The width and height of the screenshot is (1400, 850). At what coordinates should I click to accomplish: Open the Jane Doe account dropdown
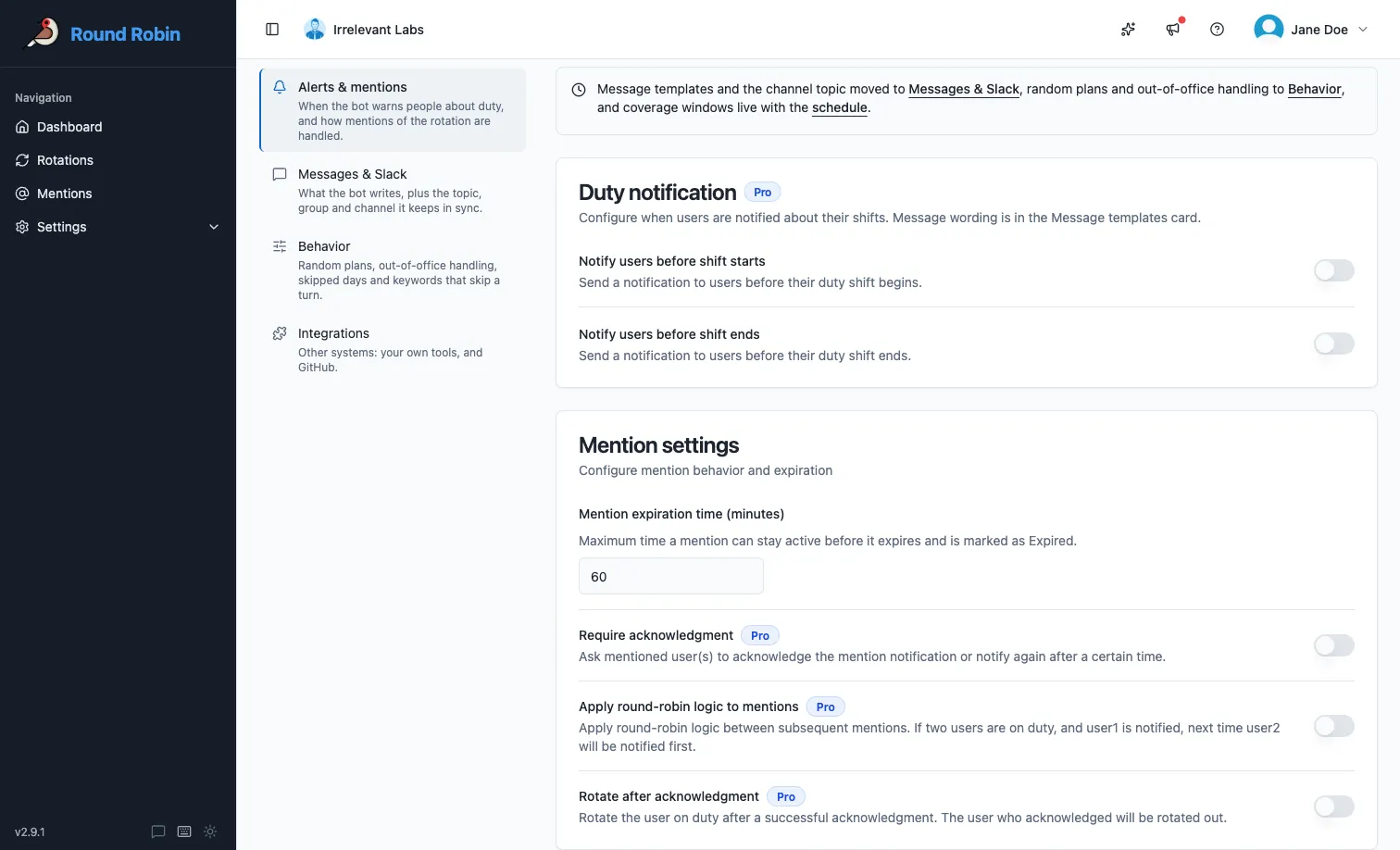[1311, 30]
